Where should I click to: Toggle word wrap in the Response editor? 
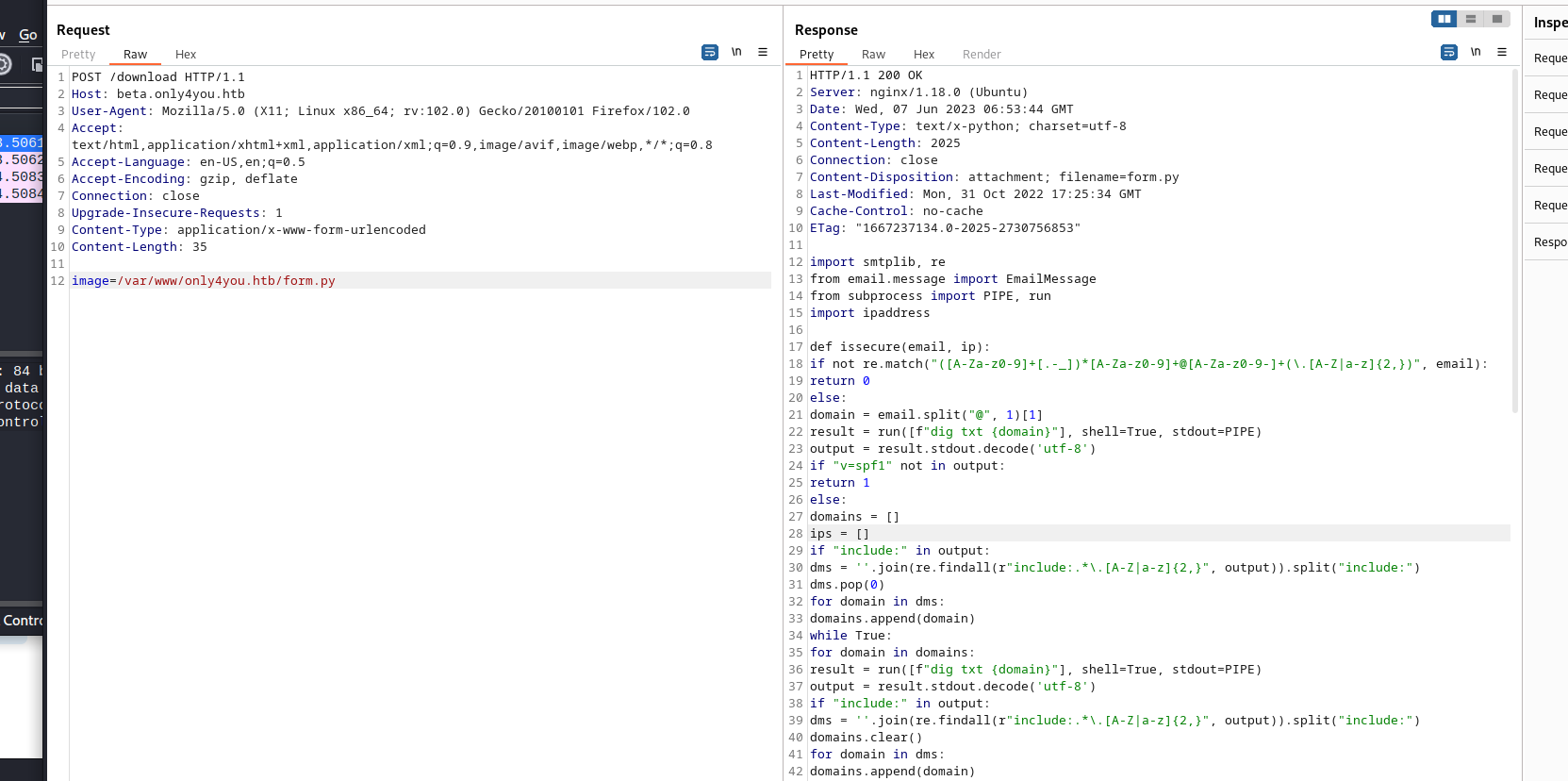1449,52
